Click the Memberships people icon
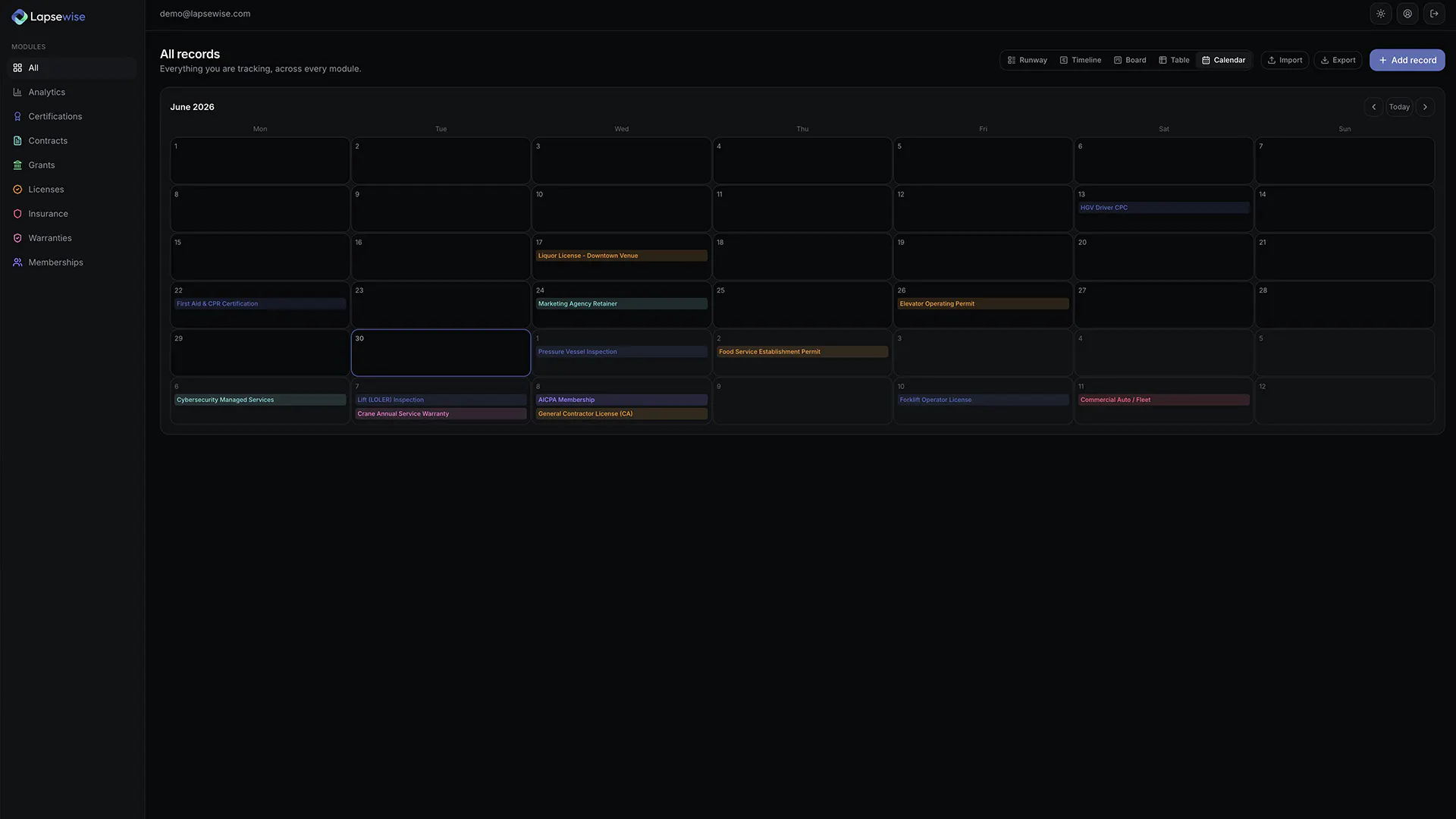Image resolution: width=1456 pixels, height=819 pixels. click(x=17, y=262)
